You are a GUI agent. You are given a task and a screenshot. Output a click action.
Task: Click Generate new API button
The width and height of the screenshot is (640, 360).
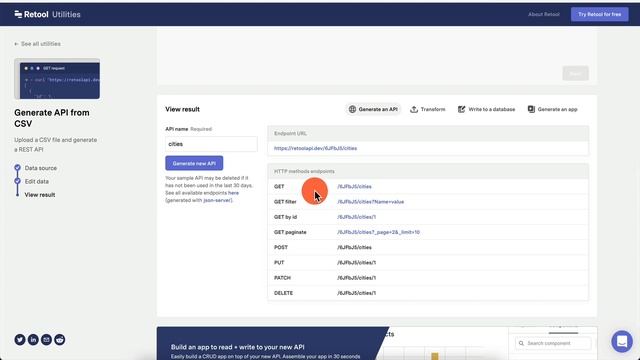click(194, 163)
